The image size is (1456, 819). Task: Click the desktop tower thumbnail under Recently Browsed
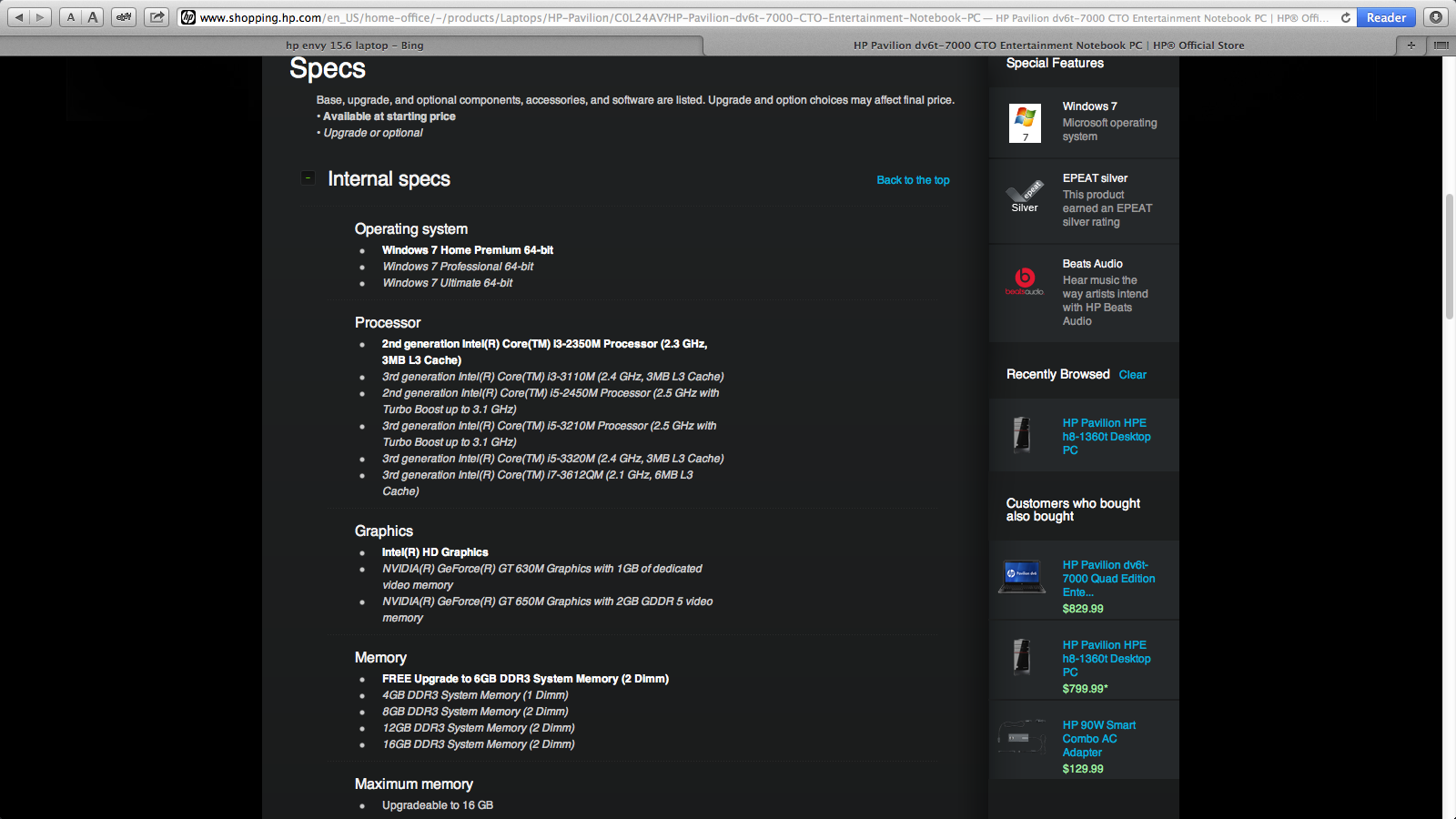click(x=1022, y=434)
